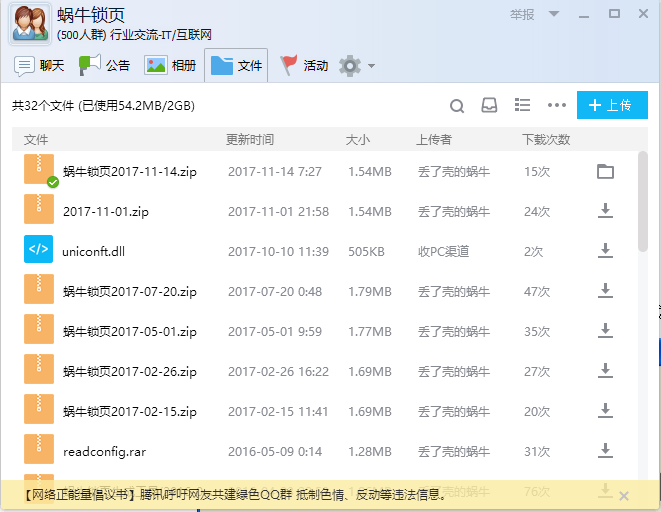
Task: Dismiss the yellow 网络正能量倡议书 notice
Action: click(624, 496)
